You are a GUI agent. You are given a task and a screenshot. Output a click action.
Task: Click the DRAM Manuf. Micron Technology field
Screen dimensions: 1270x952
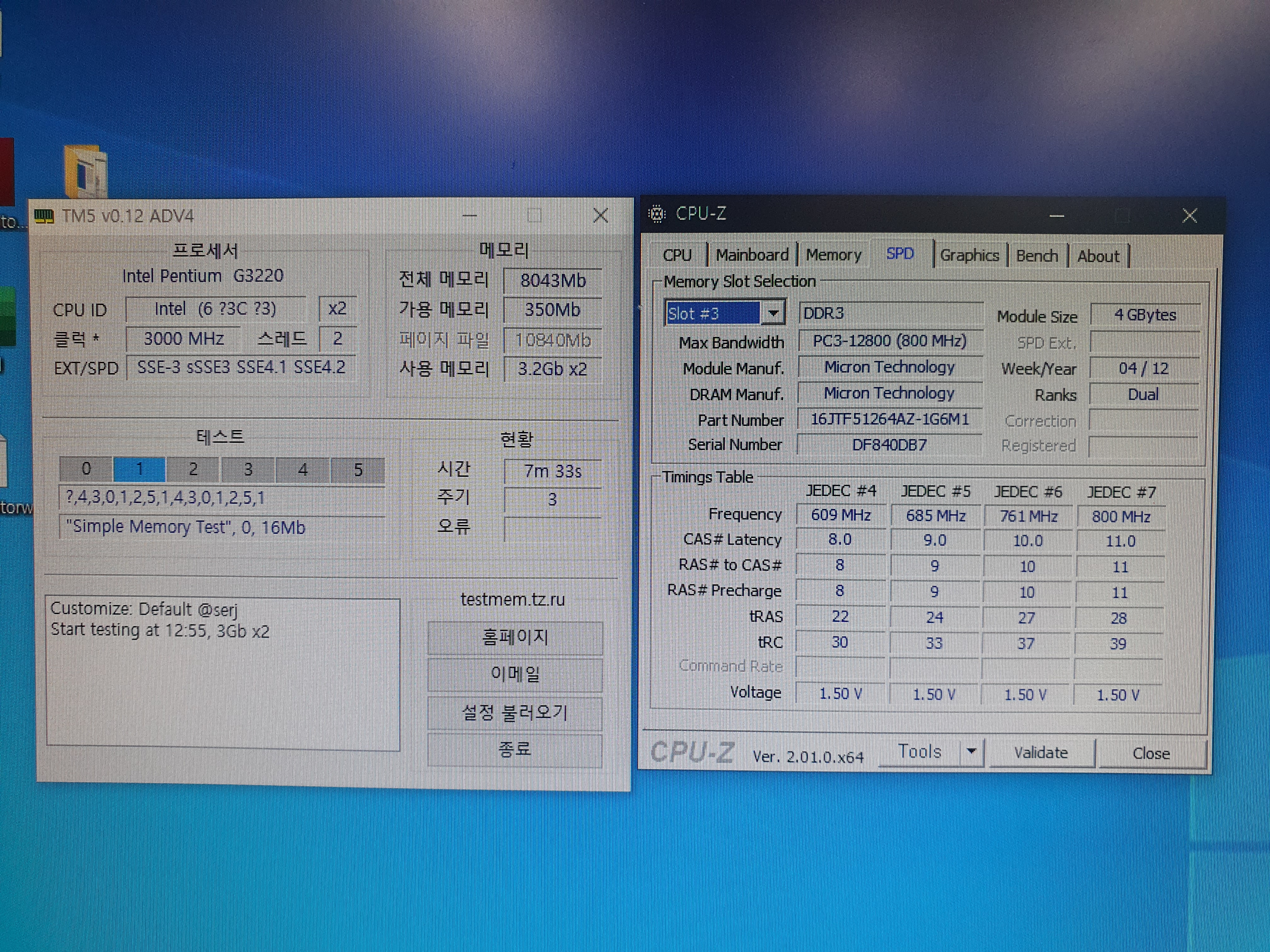[890, 393]
